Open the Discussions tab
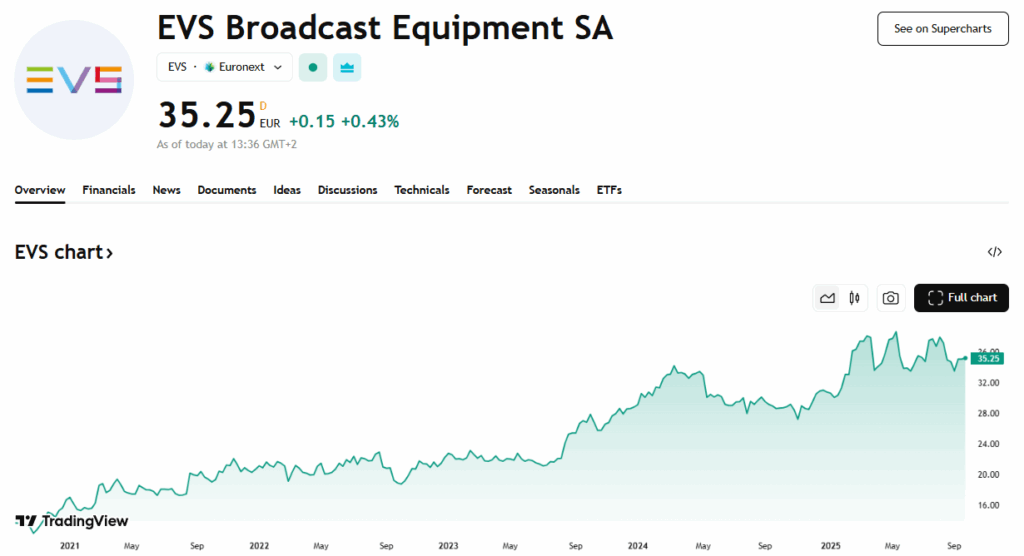The width and height of the screenshot is (1024, 556). click(x=347, y=190)
